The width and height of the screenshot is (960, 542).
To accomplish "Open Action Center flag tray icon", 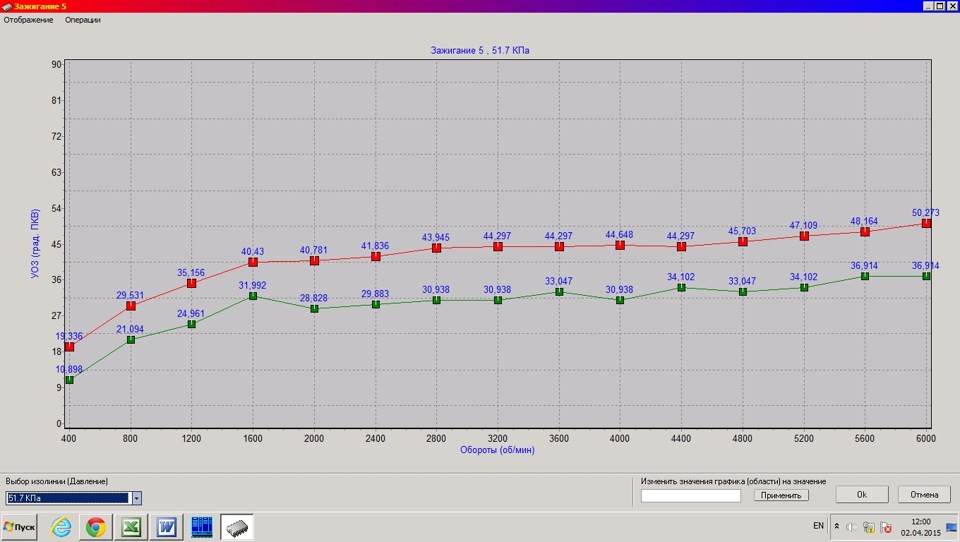I will coord(886,527).
